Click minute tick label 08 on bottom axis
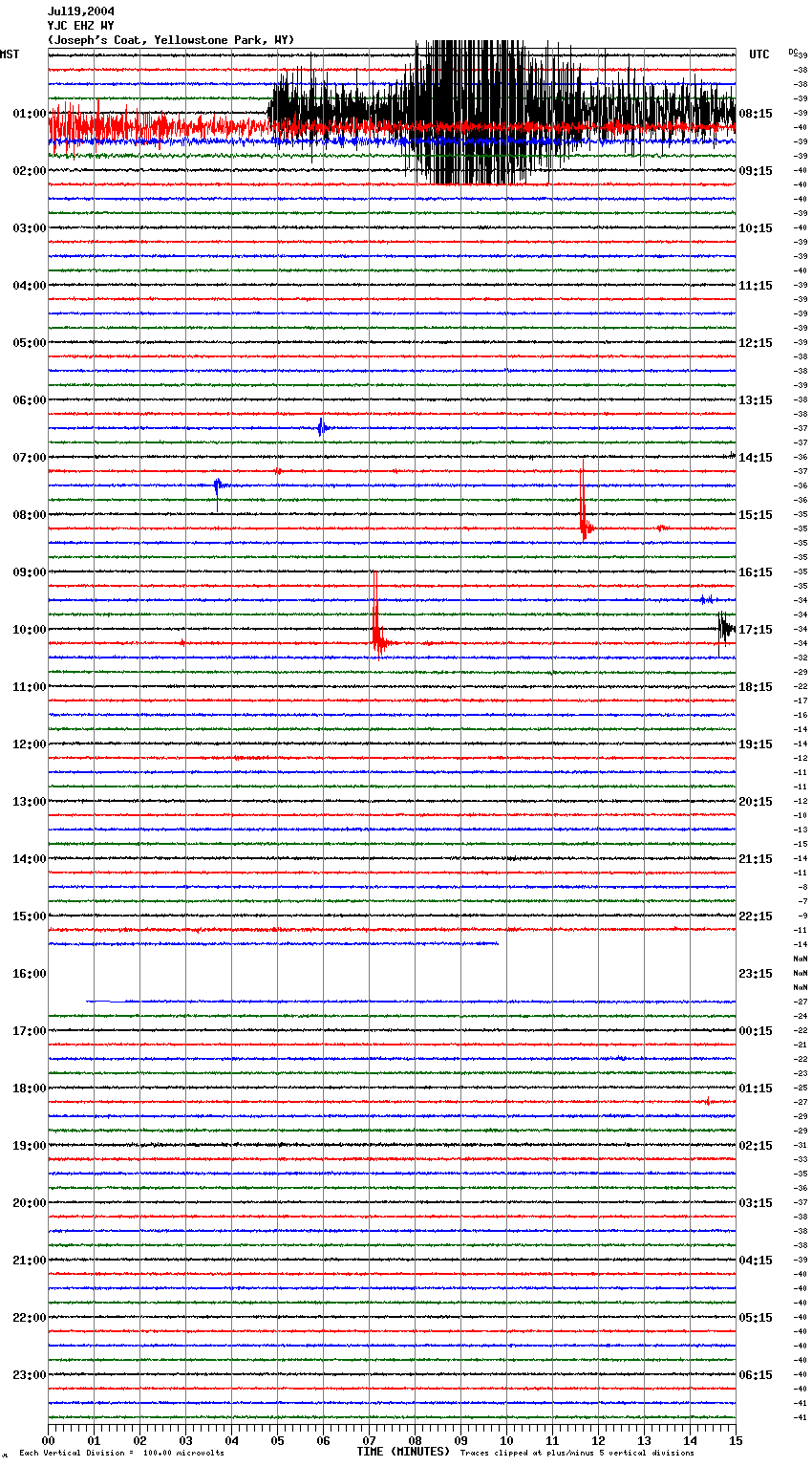 [415, 1441]
